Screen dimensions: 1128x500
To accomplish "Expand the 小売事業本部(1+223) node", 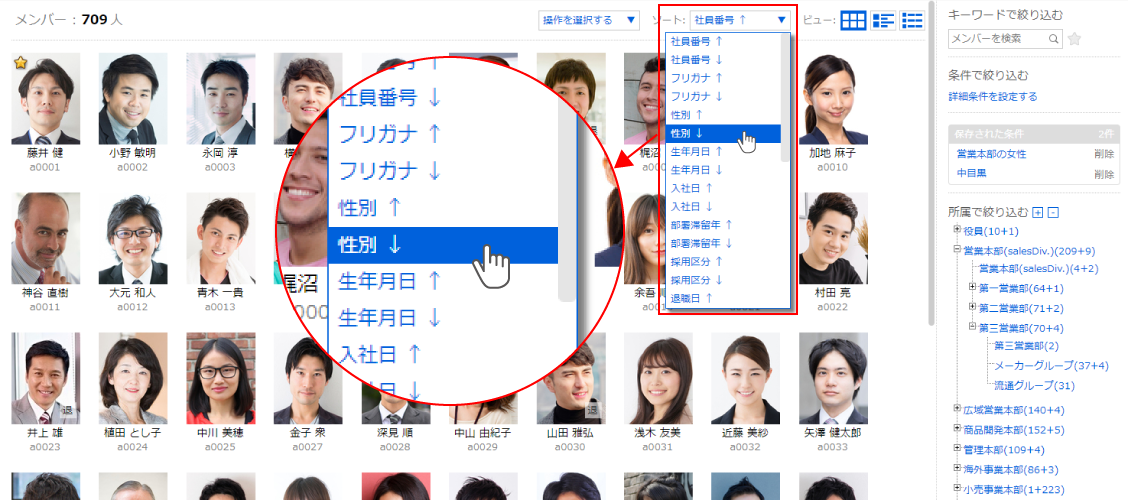I will 958,487.
